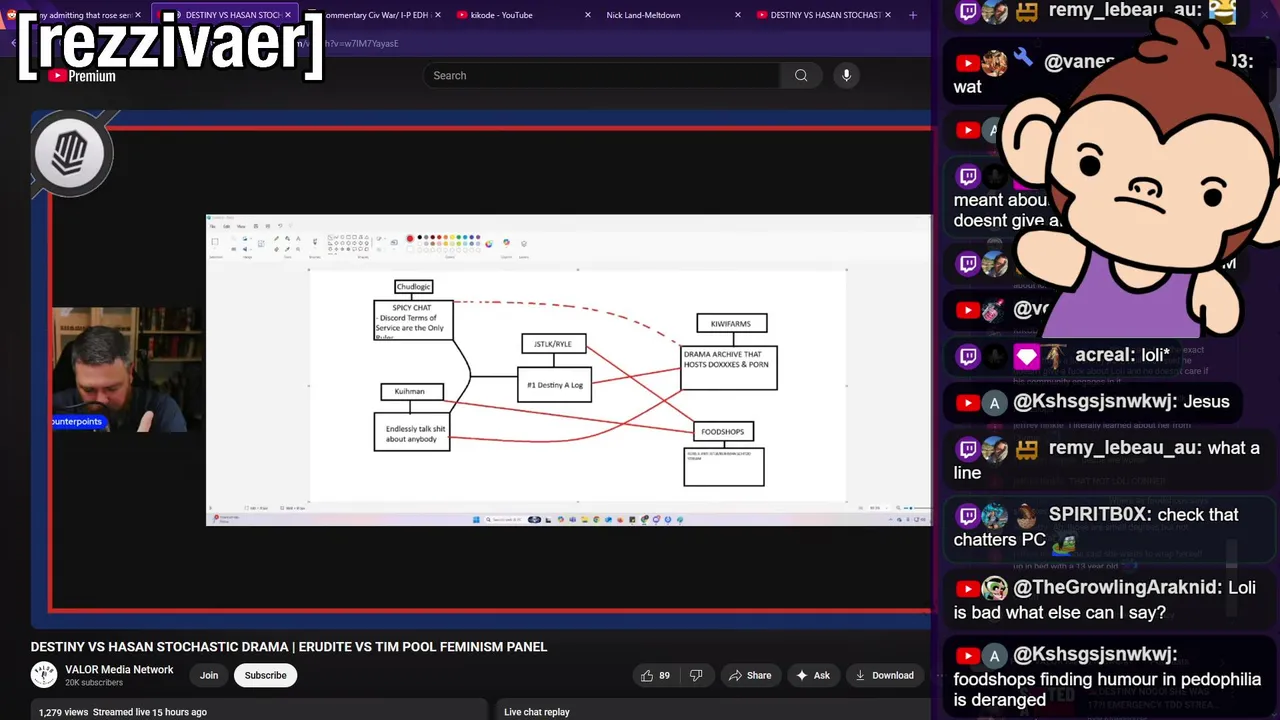Open a new browser tab
This screenshot has height=720, width=1280.
pos(912,15)
